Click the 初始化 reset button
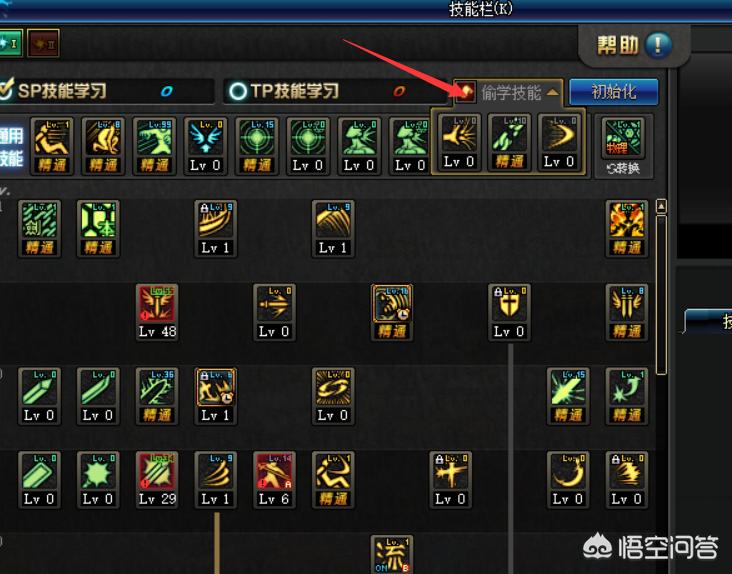The image size is (732, 574). click(614, 92)
